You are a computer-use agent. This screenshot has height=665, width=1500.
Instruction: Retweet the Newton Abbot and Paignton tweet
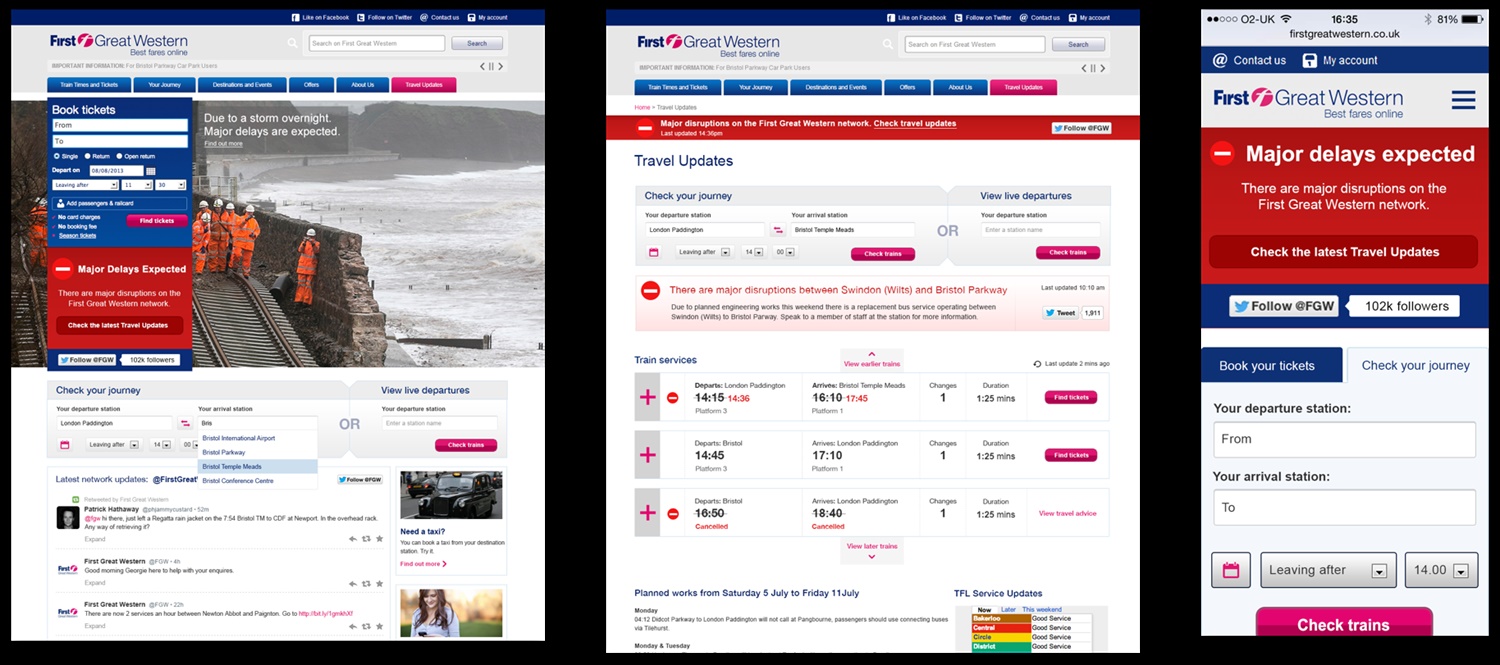(365, 626)
